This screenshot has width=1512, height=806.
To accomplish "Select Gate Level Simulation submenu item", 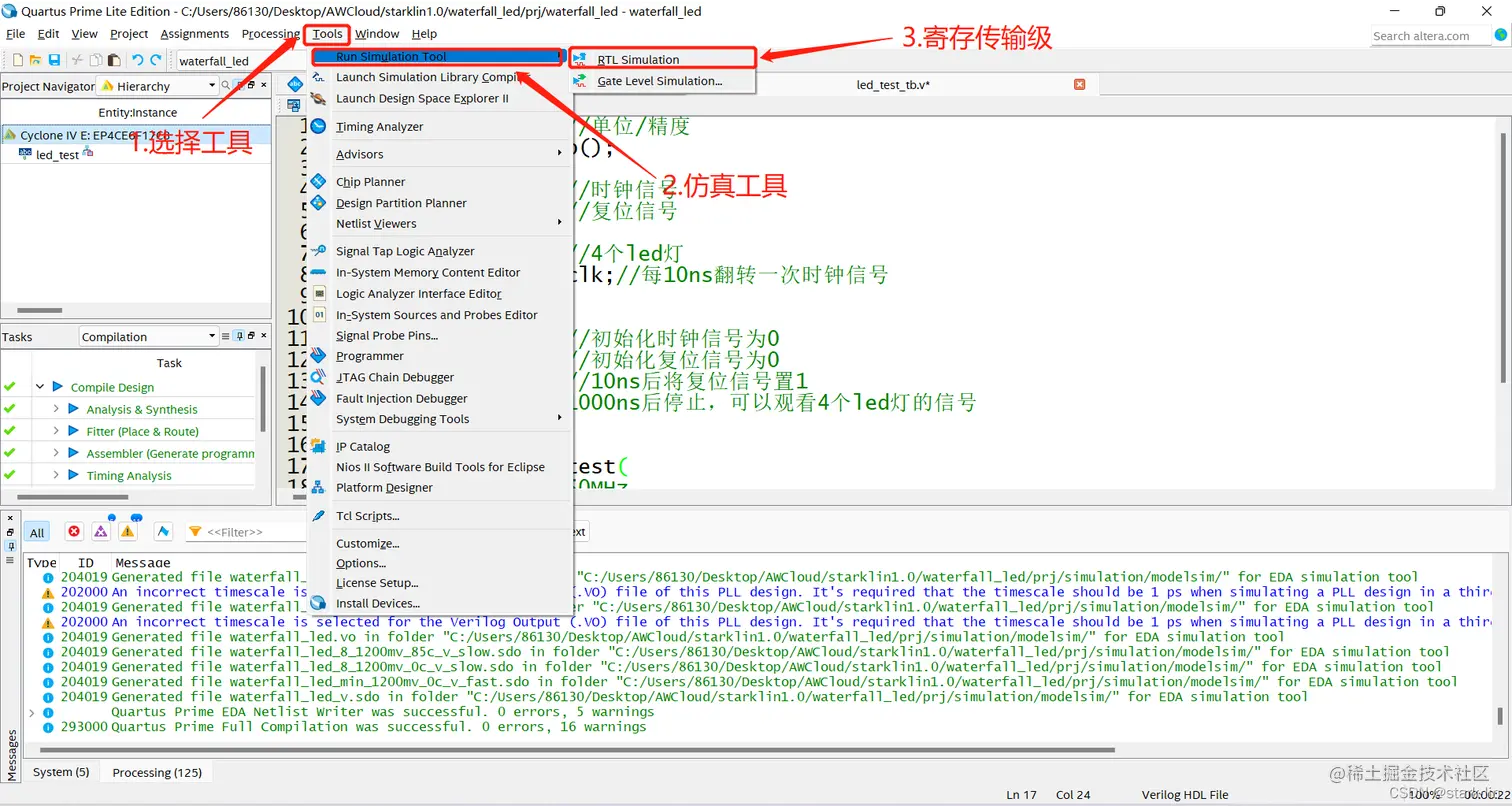I will point(662,81).
